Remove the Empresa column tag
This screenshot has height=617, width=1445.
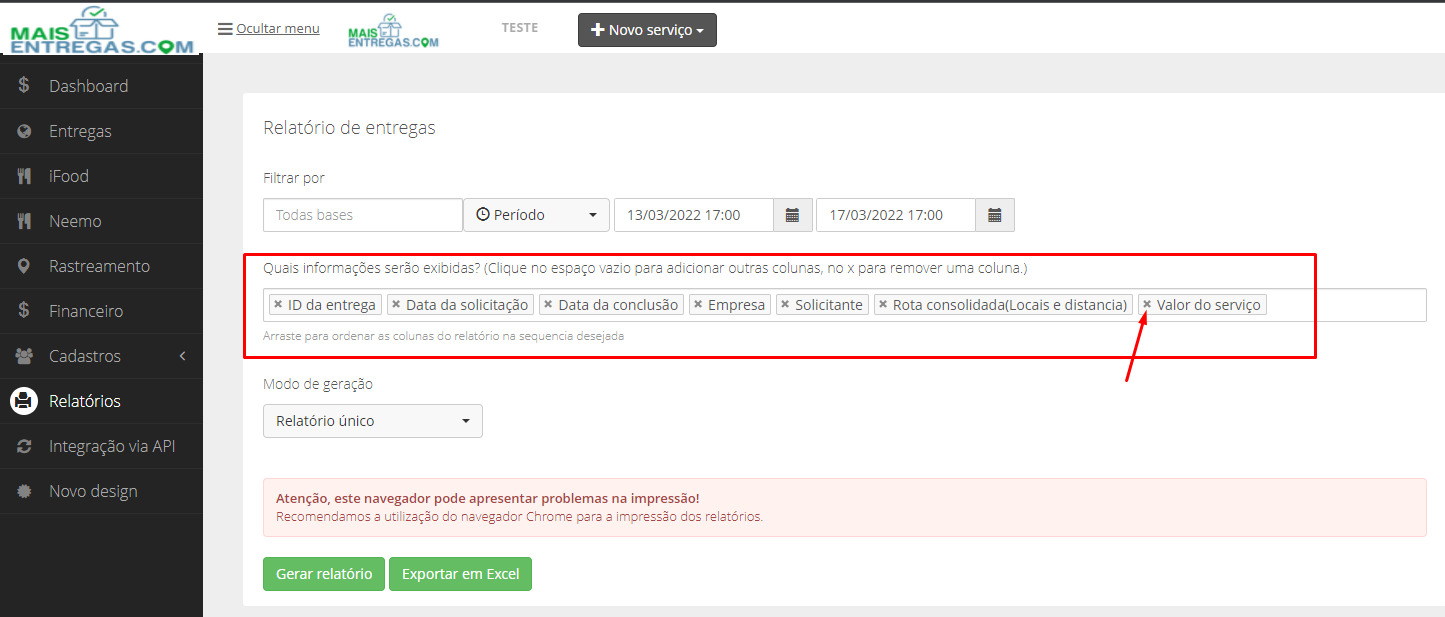(x=698, y=304)
